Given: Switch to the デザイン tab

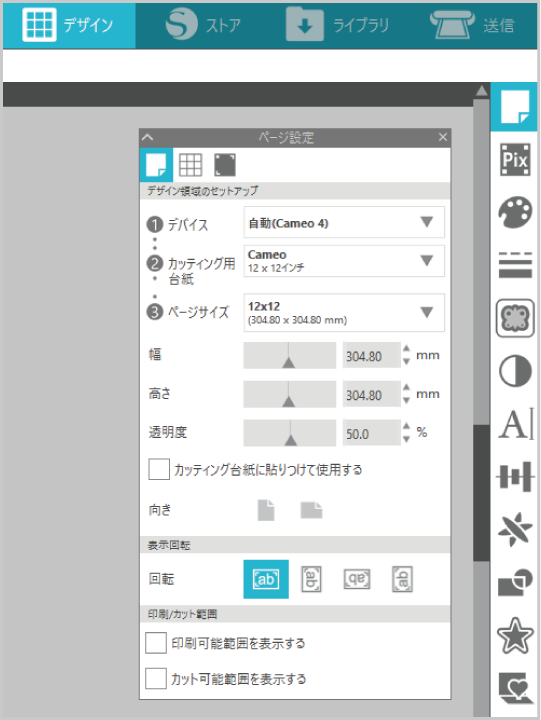Looking at the screenshot, I should [x=69, y=25].
